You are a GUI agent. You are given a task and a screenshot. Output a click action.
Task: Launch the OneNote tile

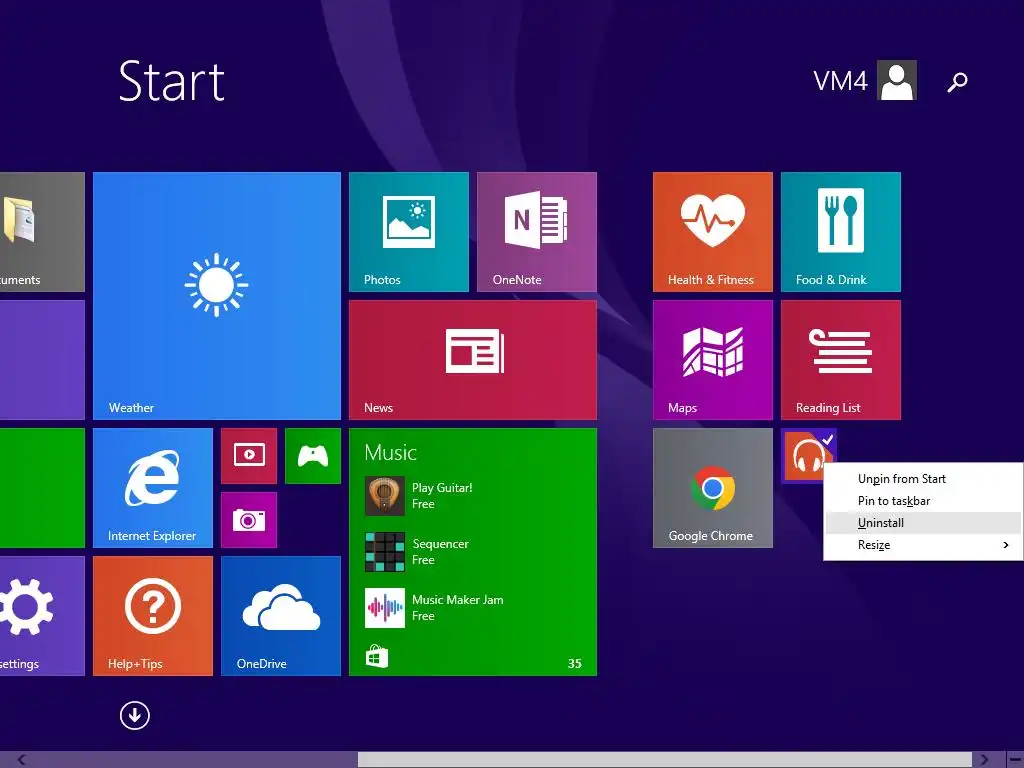coord(537,232)
